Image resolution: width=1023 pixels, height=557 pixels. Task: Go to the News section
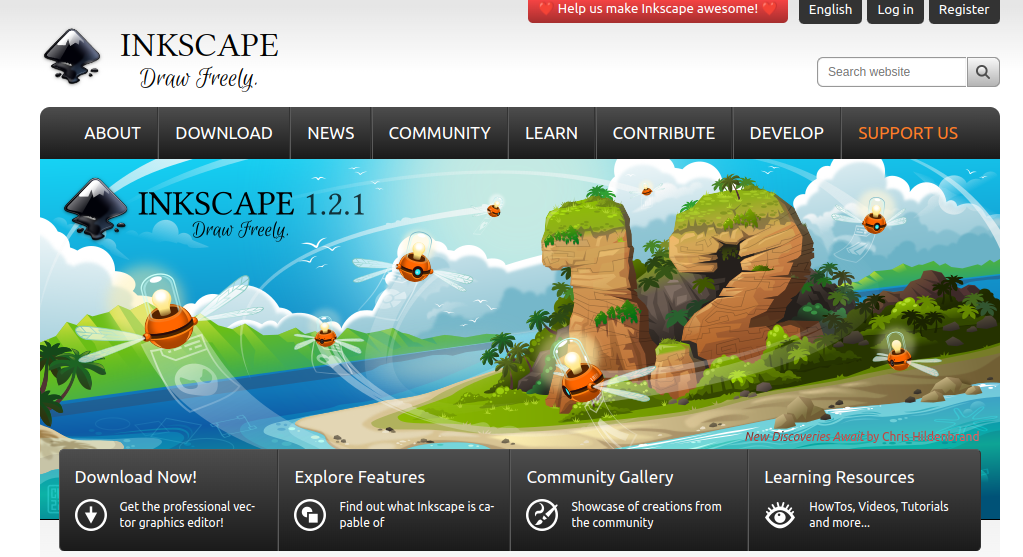(331, 133)
